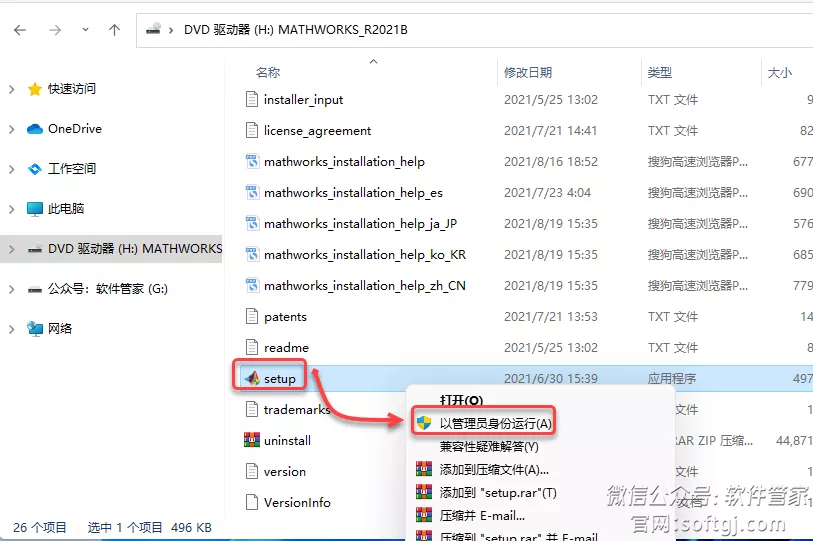Viewport: 813px width, 541px height.
Task: Click installer_input date 2021/5/25 13:02
Action: [x=551, y=100]
